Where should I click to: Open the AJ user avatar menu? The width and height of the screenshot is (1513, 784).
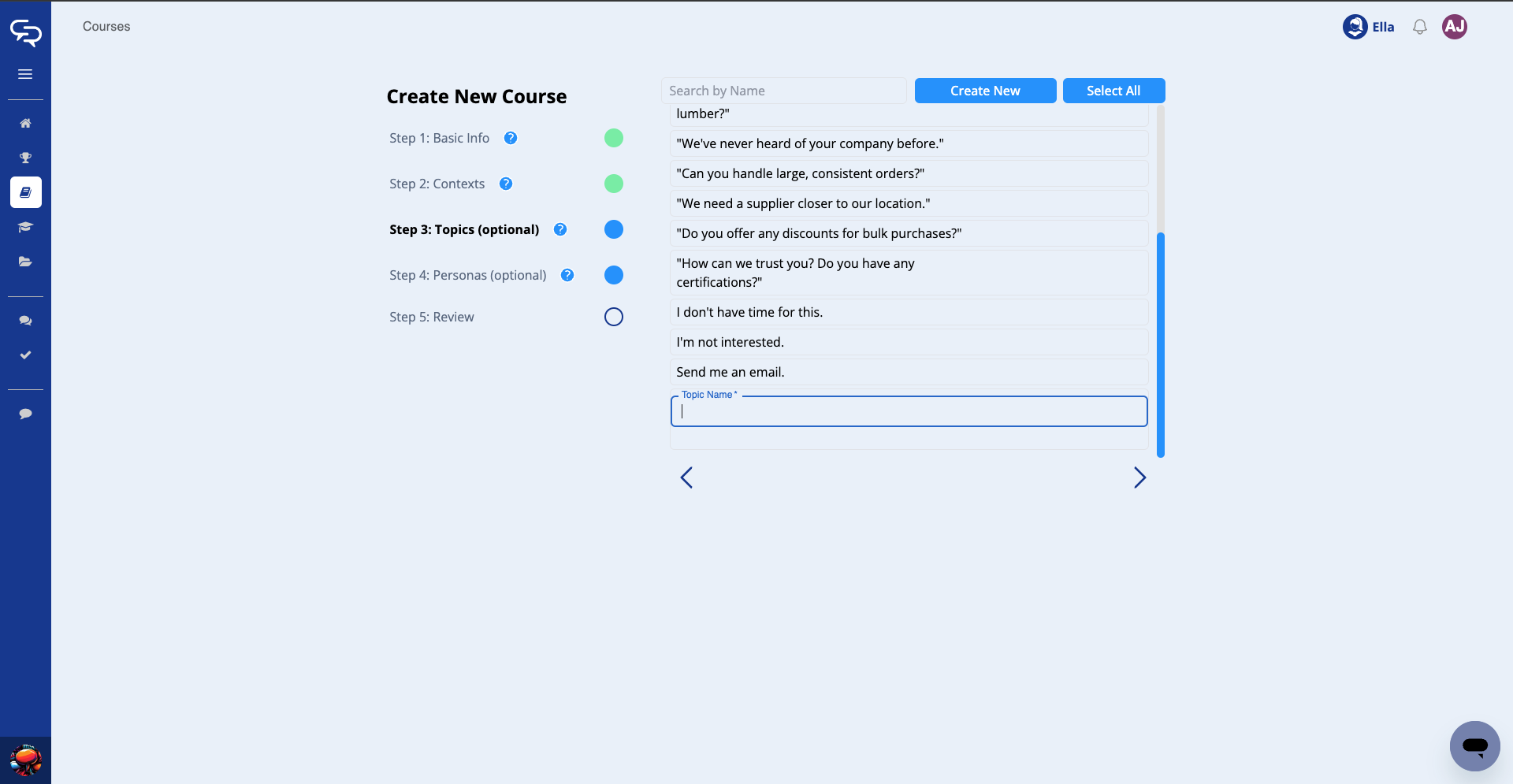pos(1454,27)
